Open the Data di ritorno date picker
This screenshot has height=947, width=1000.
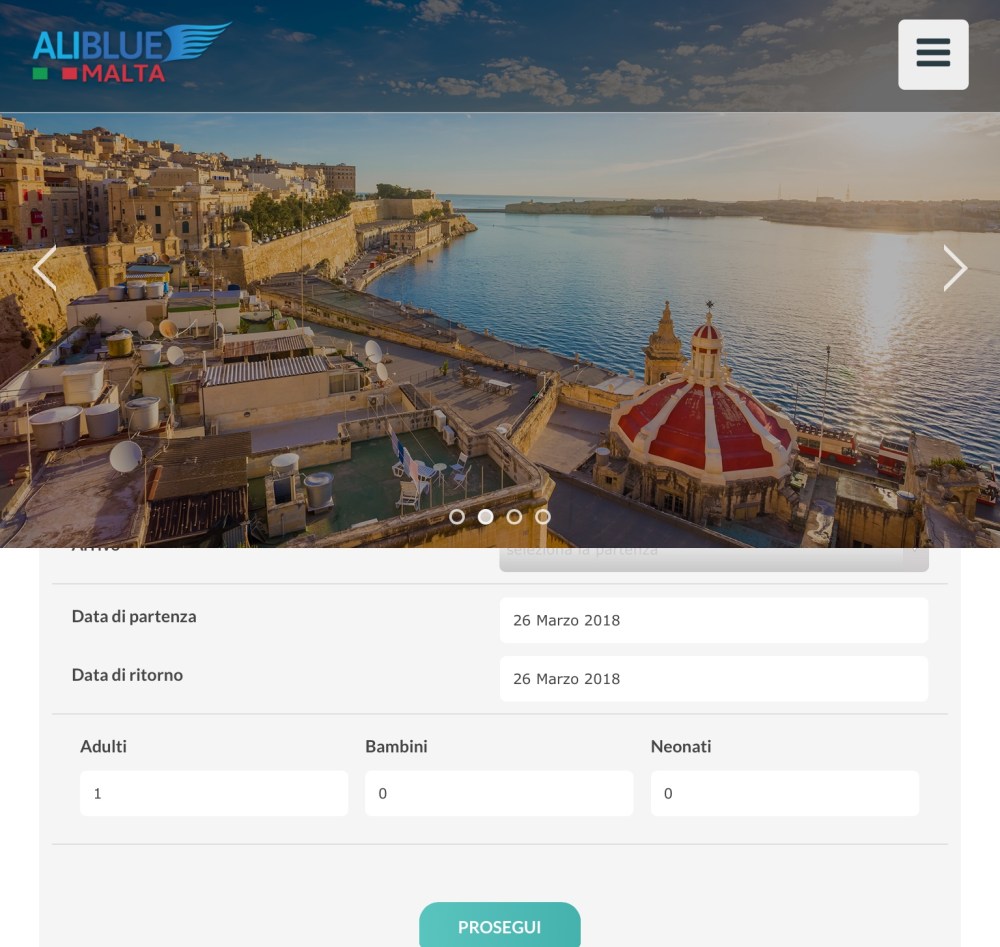(x=714, y=679)
